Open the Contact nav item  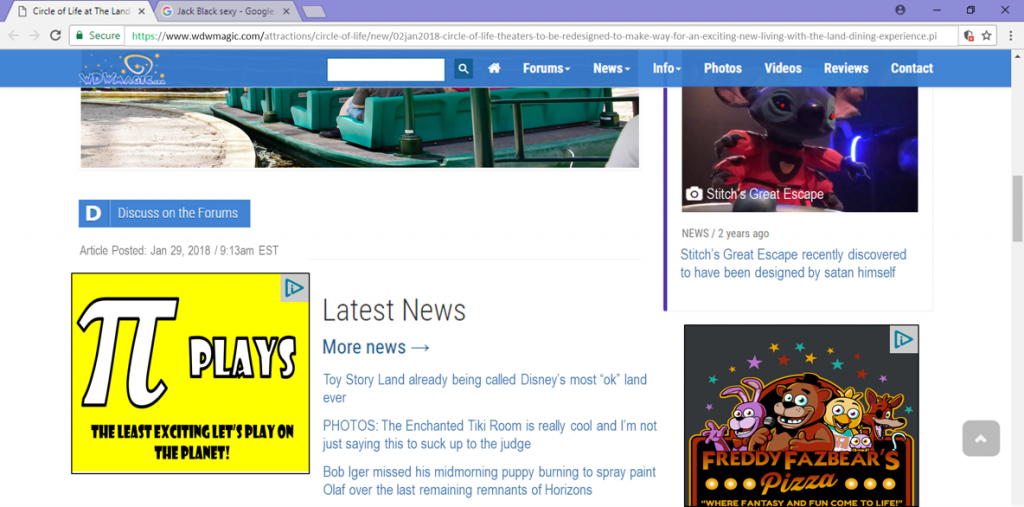[912, 68]
